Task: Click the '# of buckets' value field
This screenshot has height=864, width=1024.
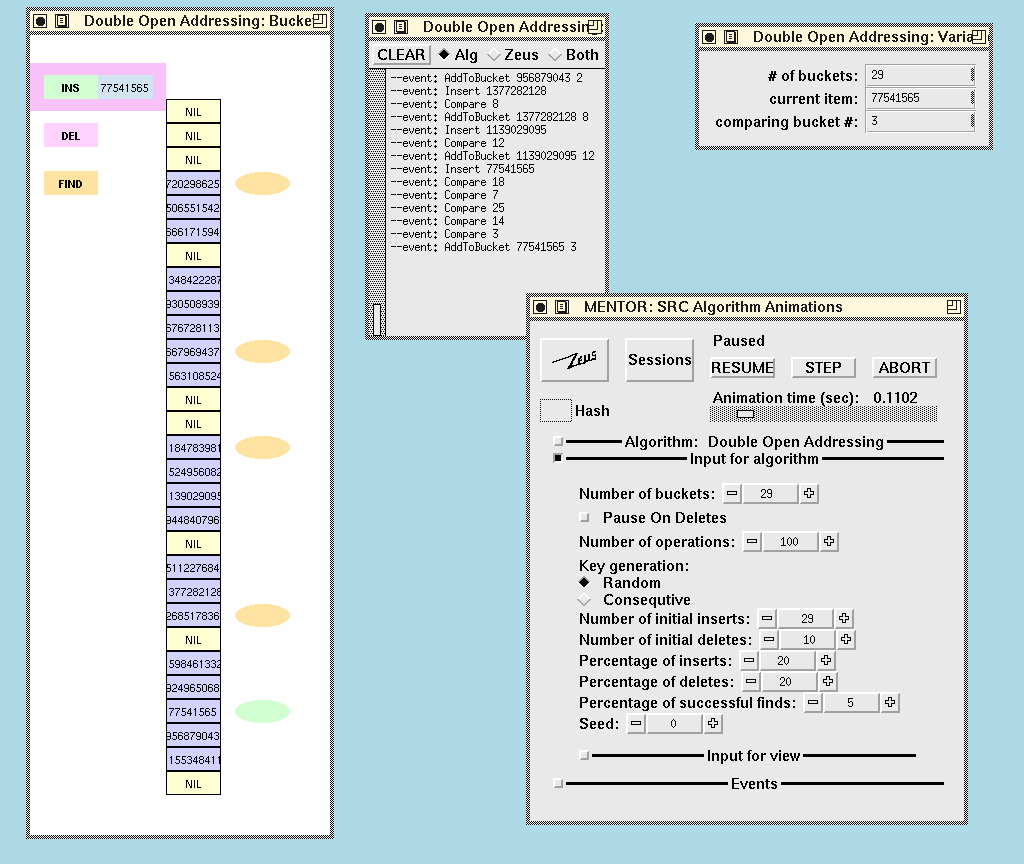Action: [x=920, y=75]
